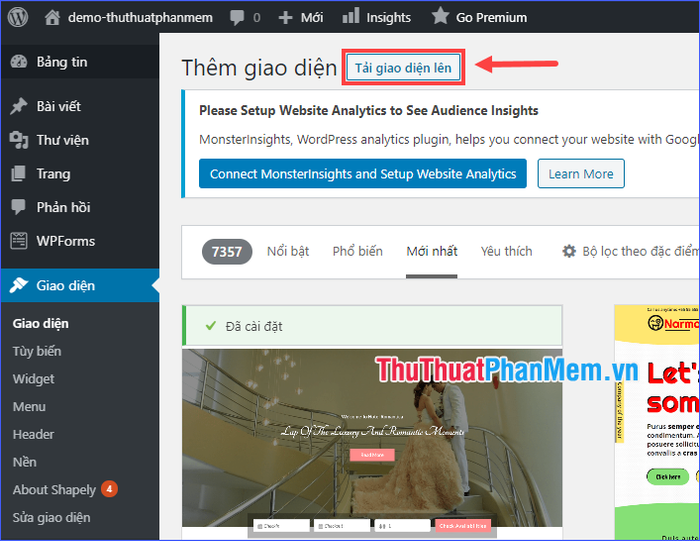Open the Mới menu in the admin bar
700x541 pixels.
click(312, 18)
